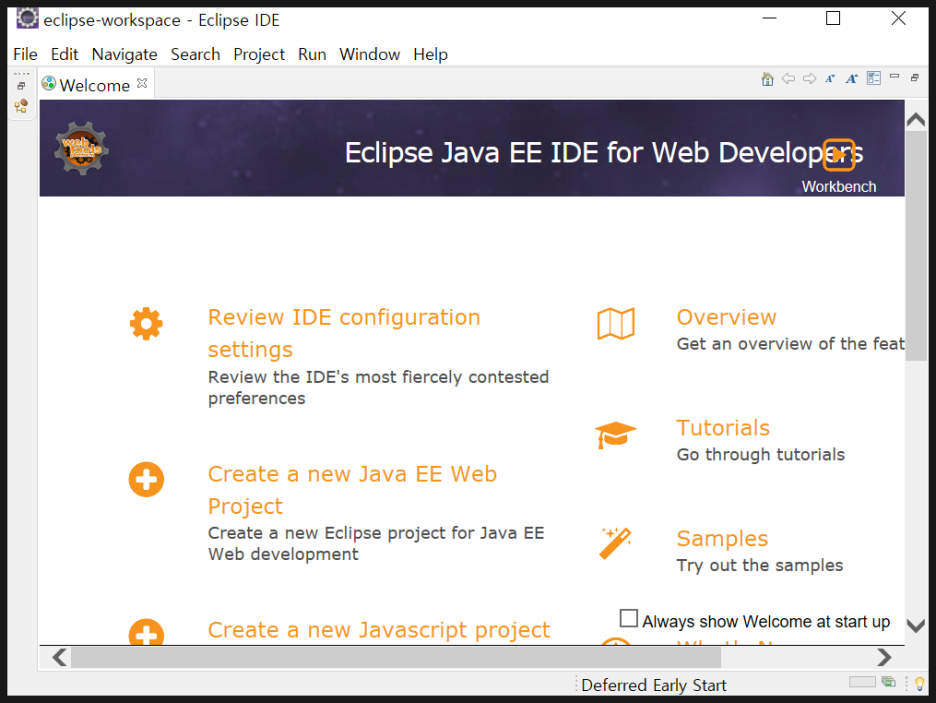The height and width of the screenshot is (703, 936).
Task: Open the Search menu
Action: 195,54
